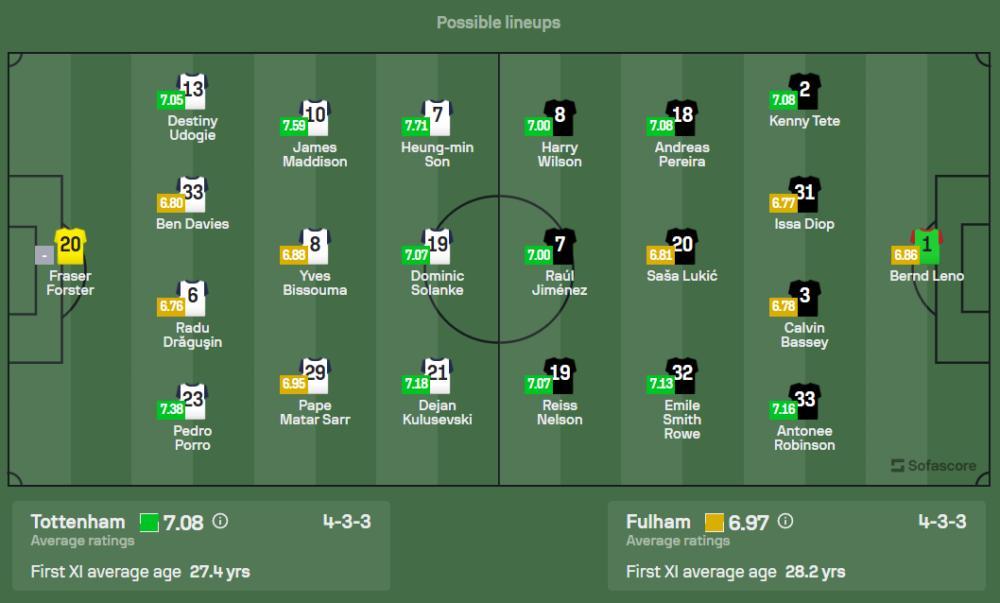Image resolution: width=1000 pixels, height=603 pixels.
Task: Open the Fulham average rating info icon
Action: point(785,521)
